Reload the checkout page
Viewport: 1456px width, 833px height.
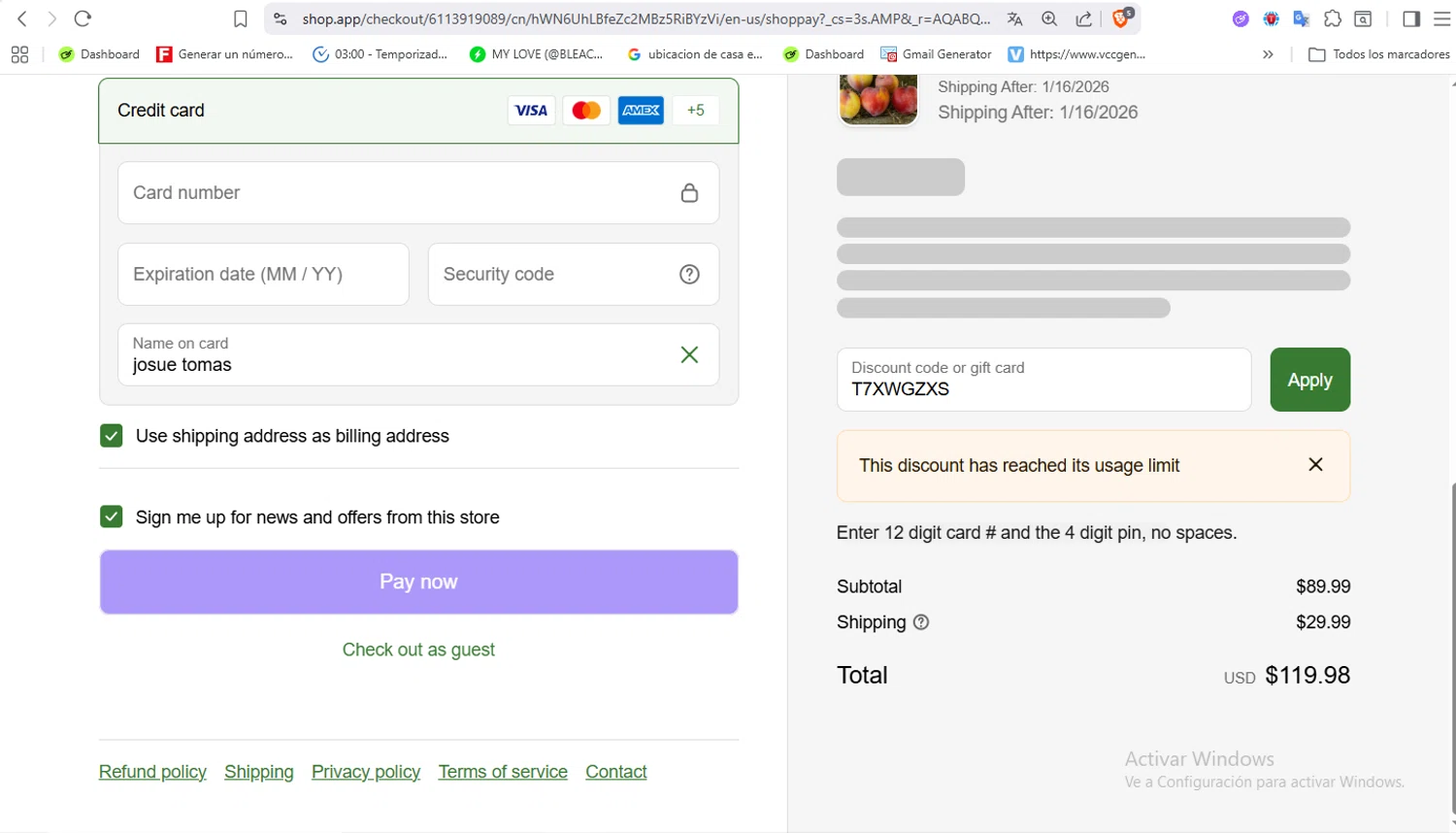(x=83, y=18)
